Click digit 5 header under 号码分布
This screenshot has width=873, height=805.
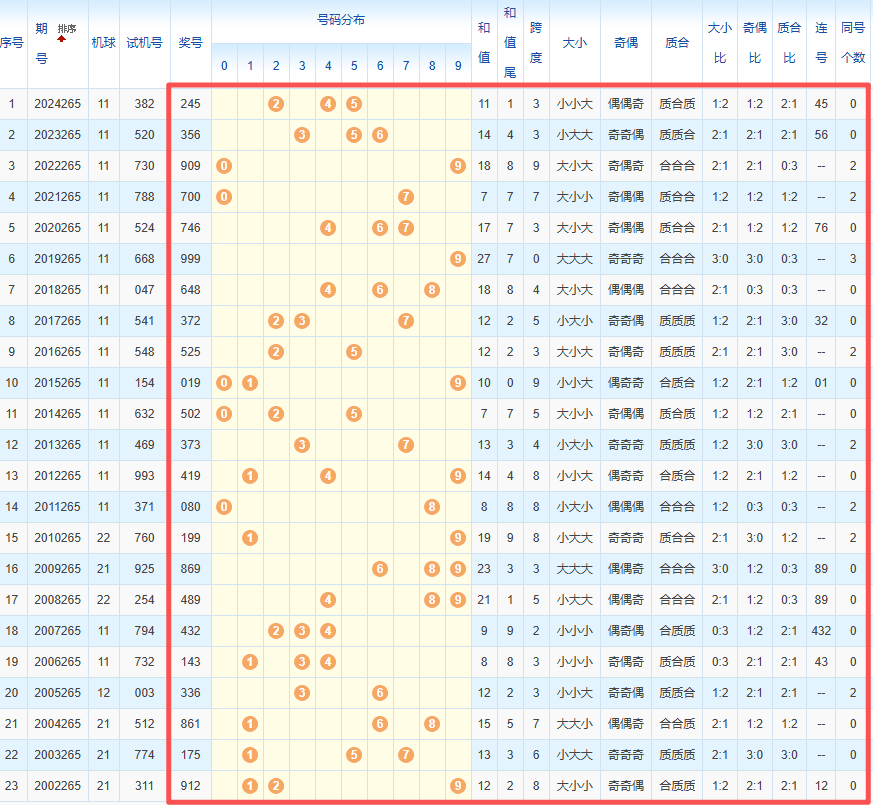354,66
